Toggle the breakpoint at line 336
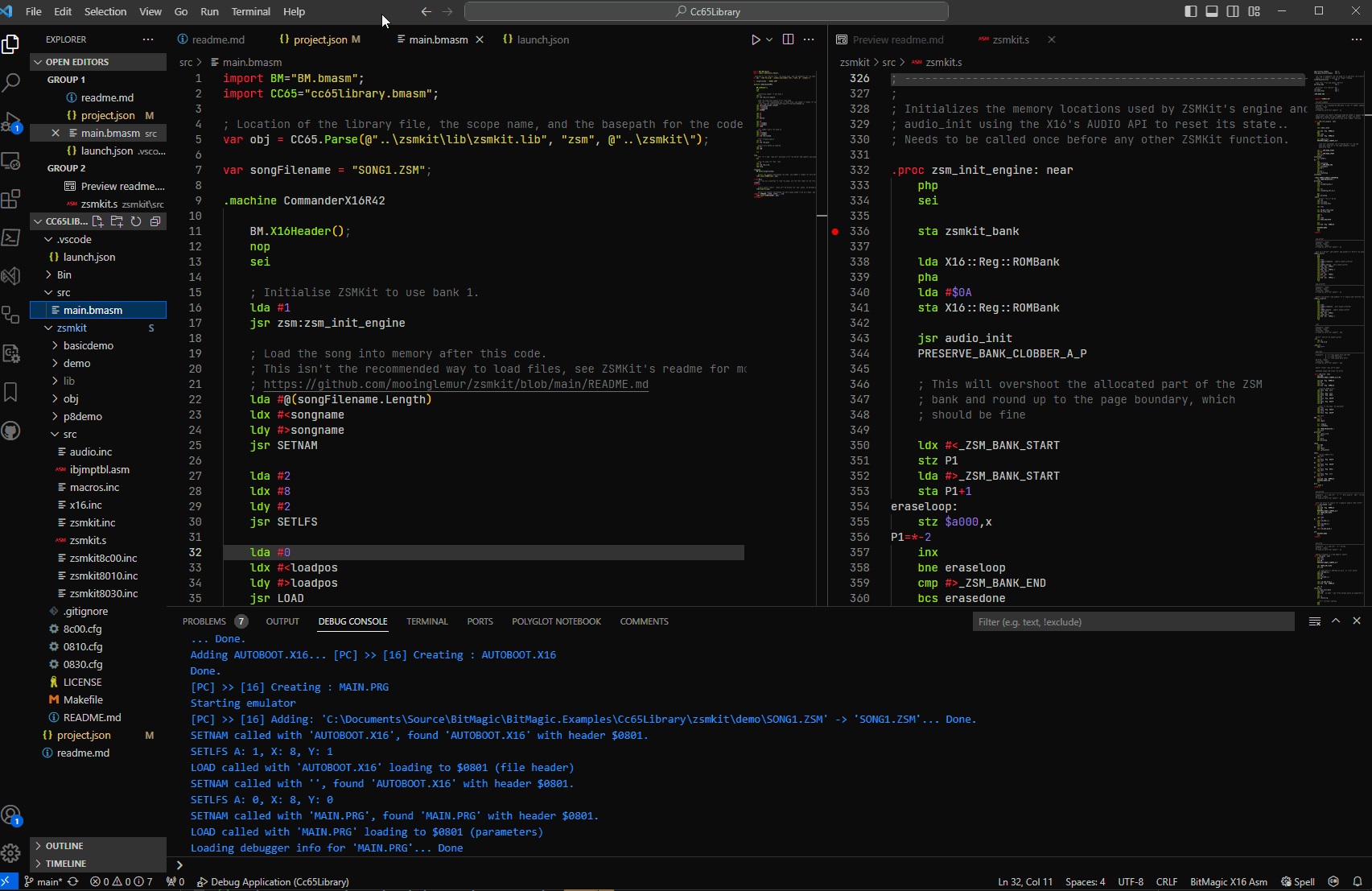Screen dimensions: 1372x891 tap(835, 232)
